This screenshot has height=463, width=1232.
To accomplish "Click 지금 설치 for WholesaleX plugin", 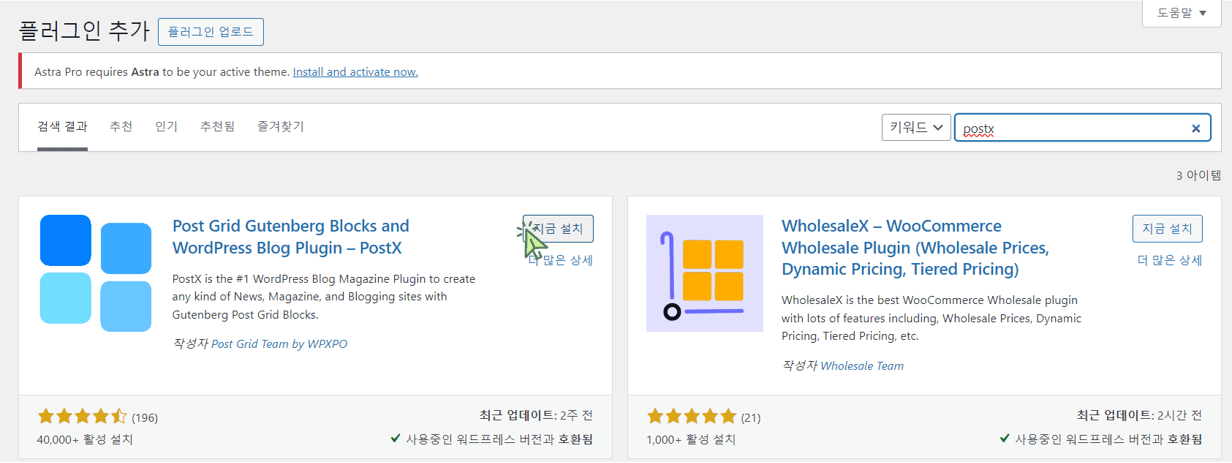I will pyautogui.click(x=1167, y=228).
